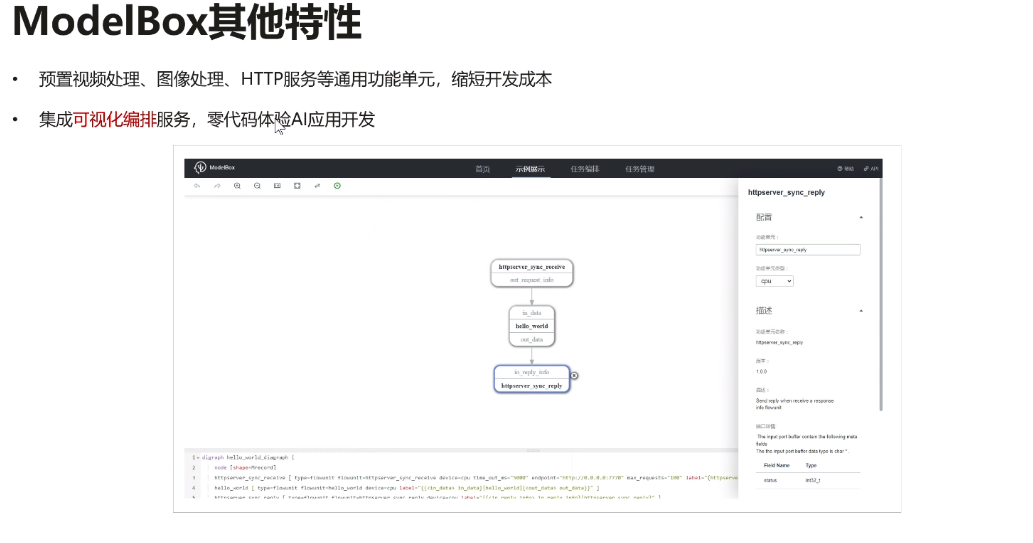Switch to the 示例展示 tab
Screen dimensions: 1033x543
[x=530, y=169]
